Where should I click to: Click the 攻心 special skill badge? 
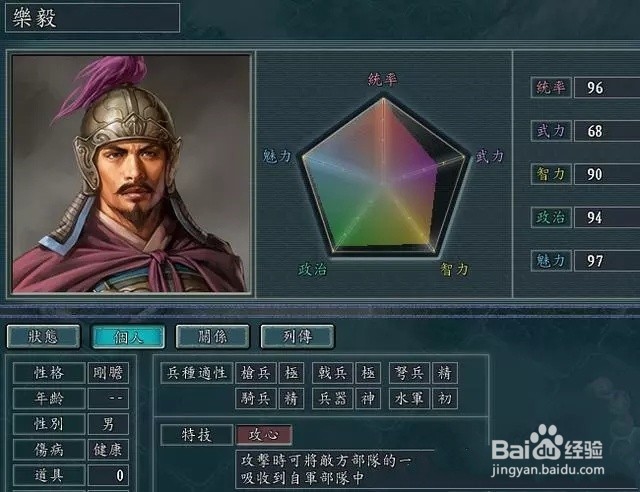264,435
